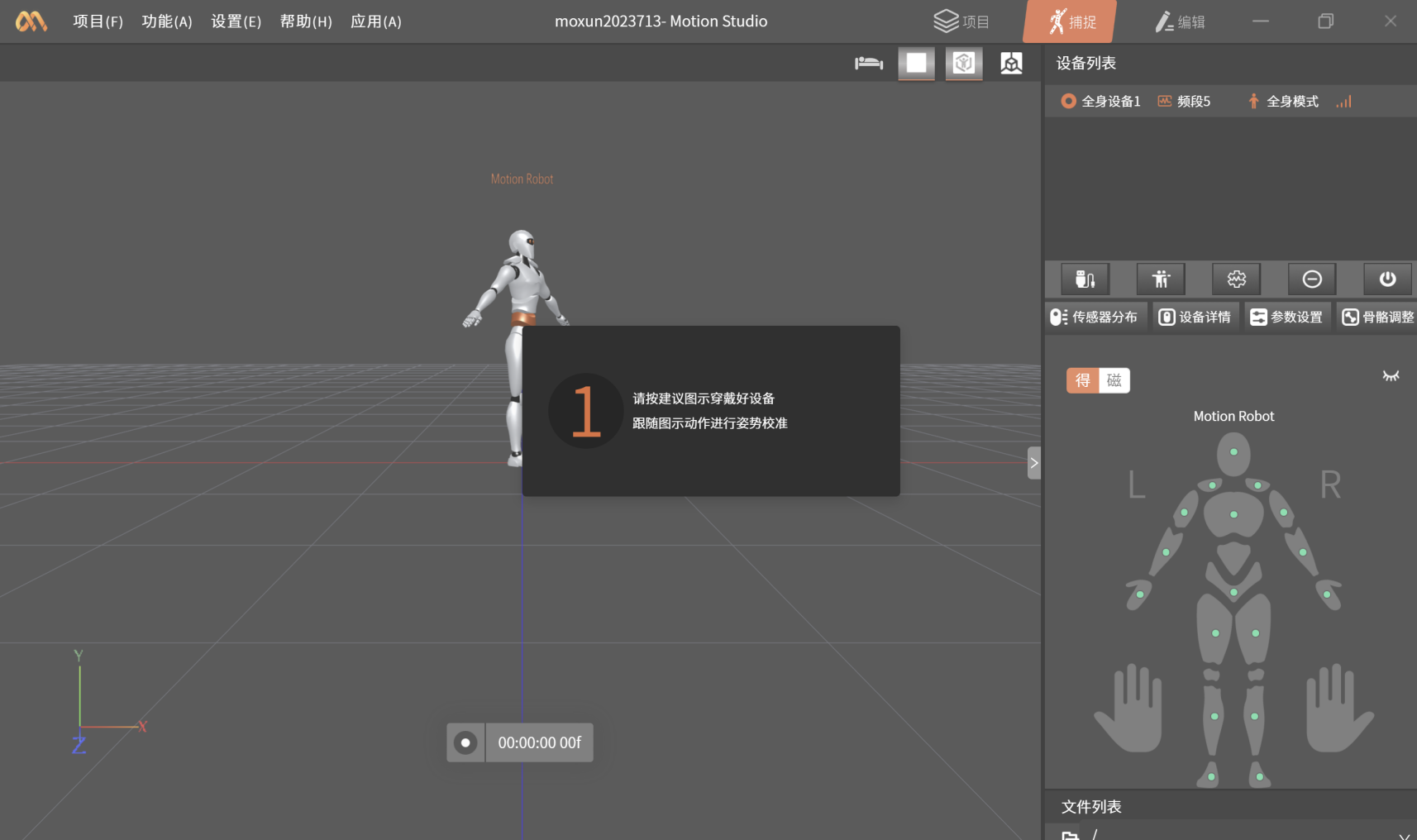Image resolution: width=1417 pixels, height=840 pixels.
Task: Toggle the white square viewport button
Action: 916,63
